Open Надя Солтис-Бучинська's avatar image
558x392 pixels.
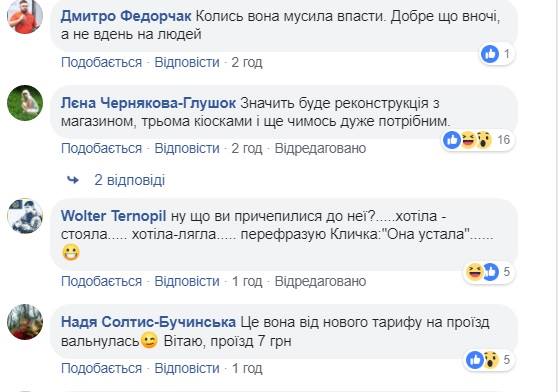pos(25,322)
